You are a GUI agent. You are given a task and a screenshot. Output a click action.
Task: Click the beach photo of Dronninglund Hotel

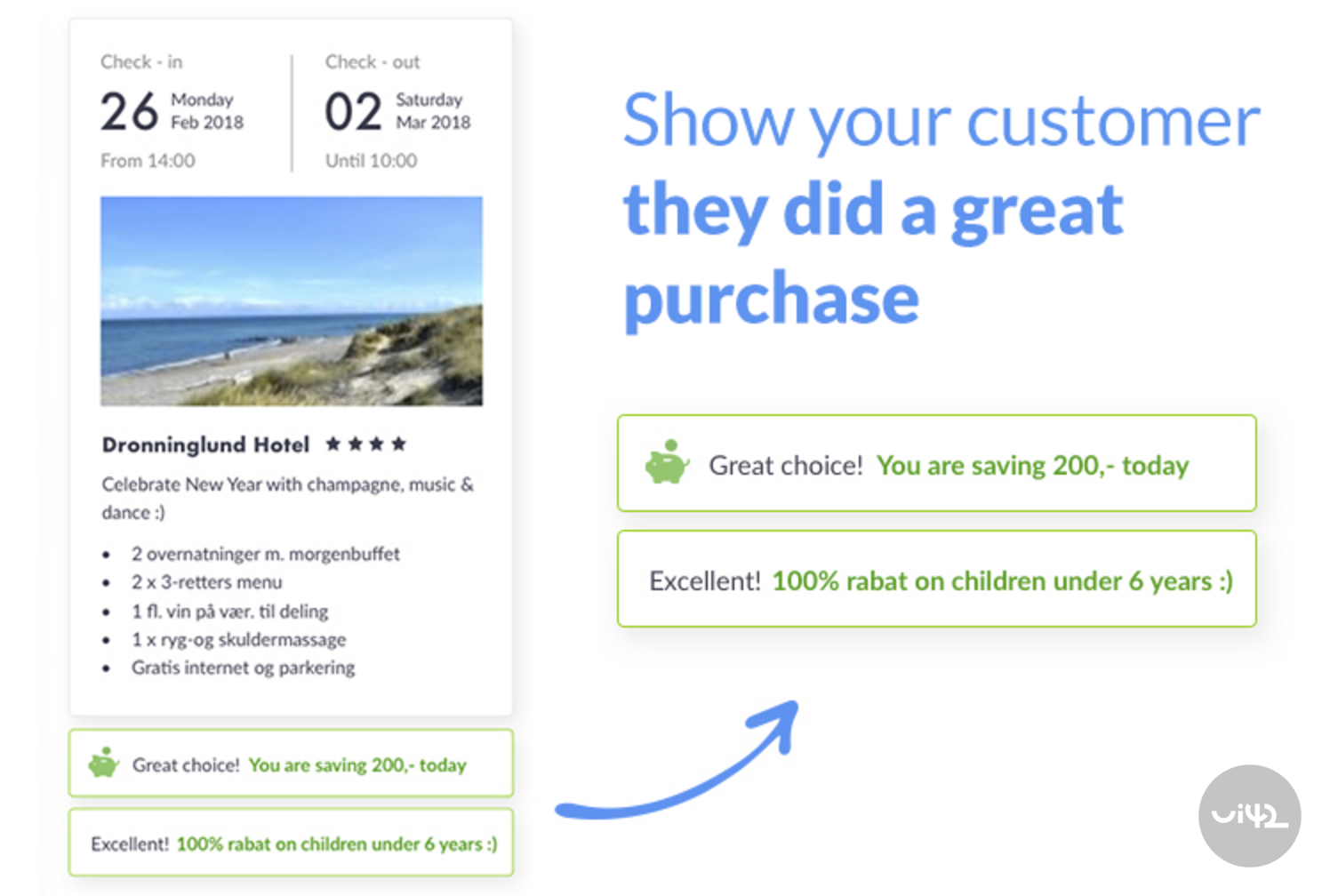[291, 301]
